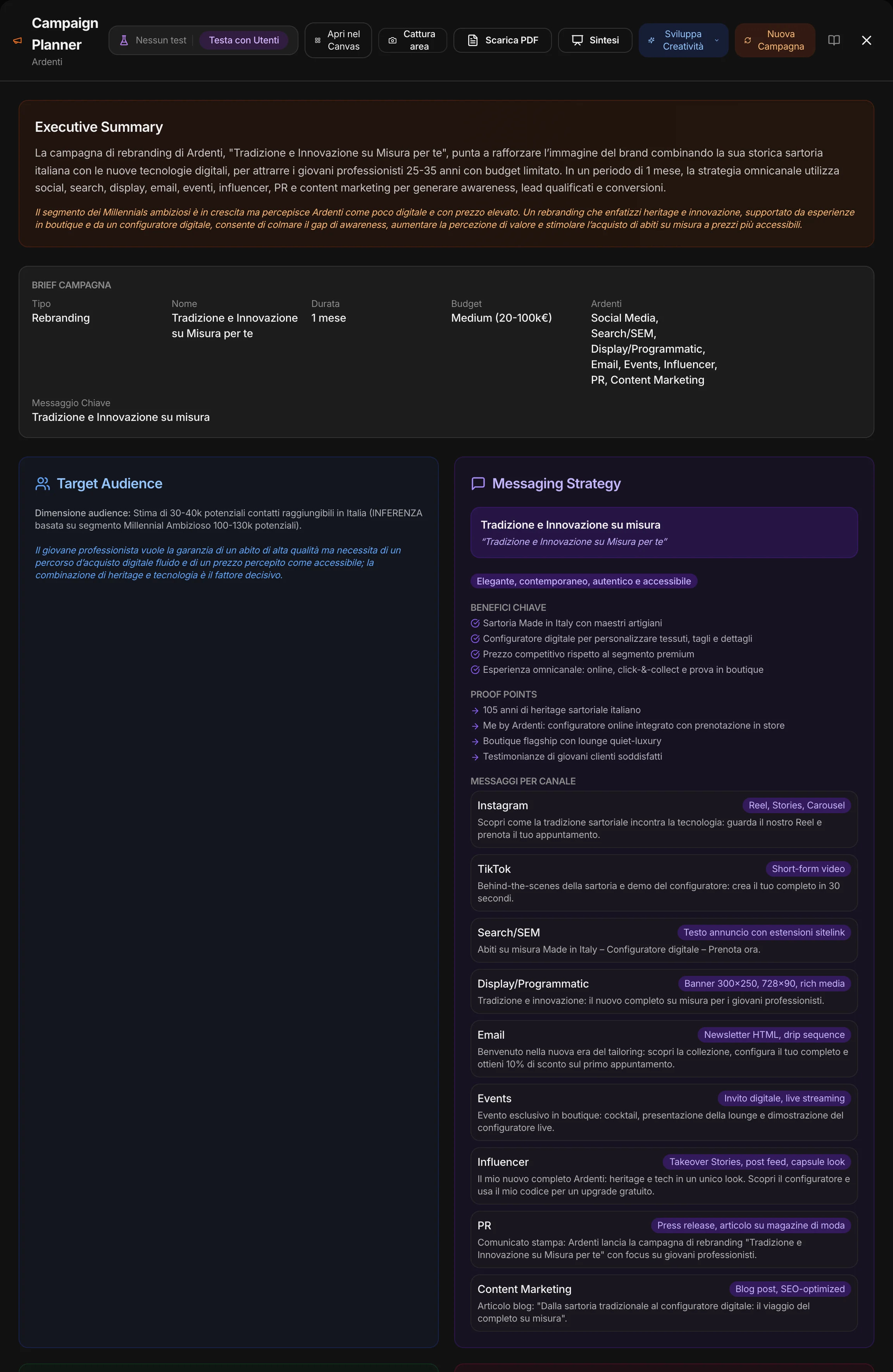
Task: Click the Invito digitale, live streaming tag
Action: coord(784,1098)
